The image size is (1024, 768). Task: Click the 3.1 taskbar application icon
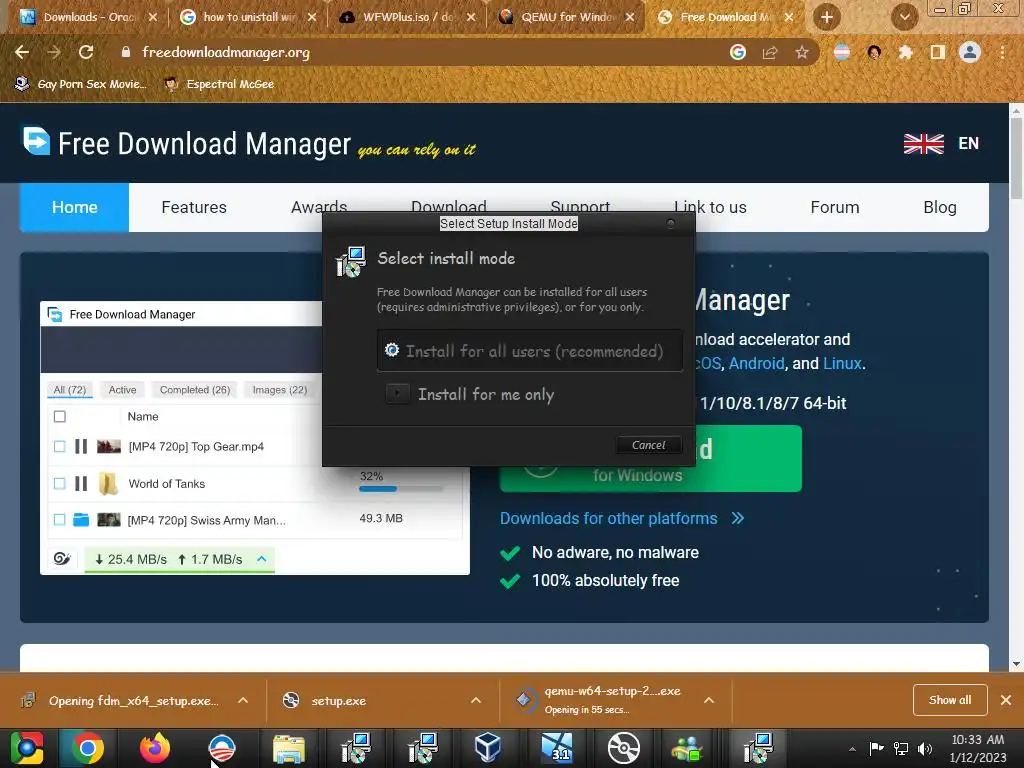coord(556,748)
